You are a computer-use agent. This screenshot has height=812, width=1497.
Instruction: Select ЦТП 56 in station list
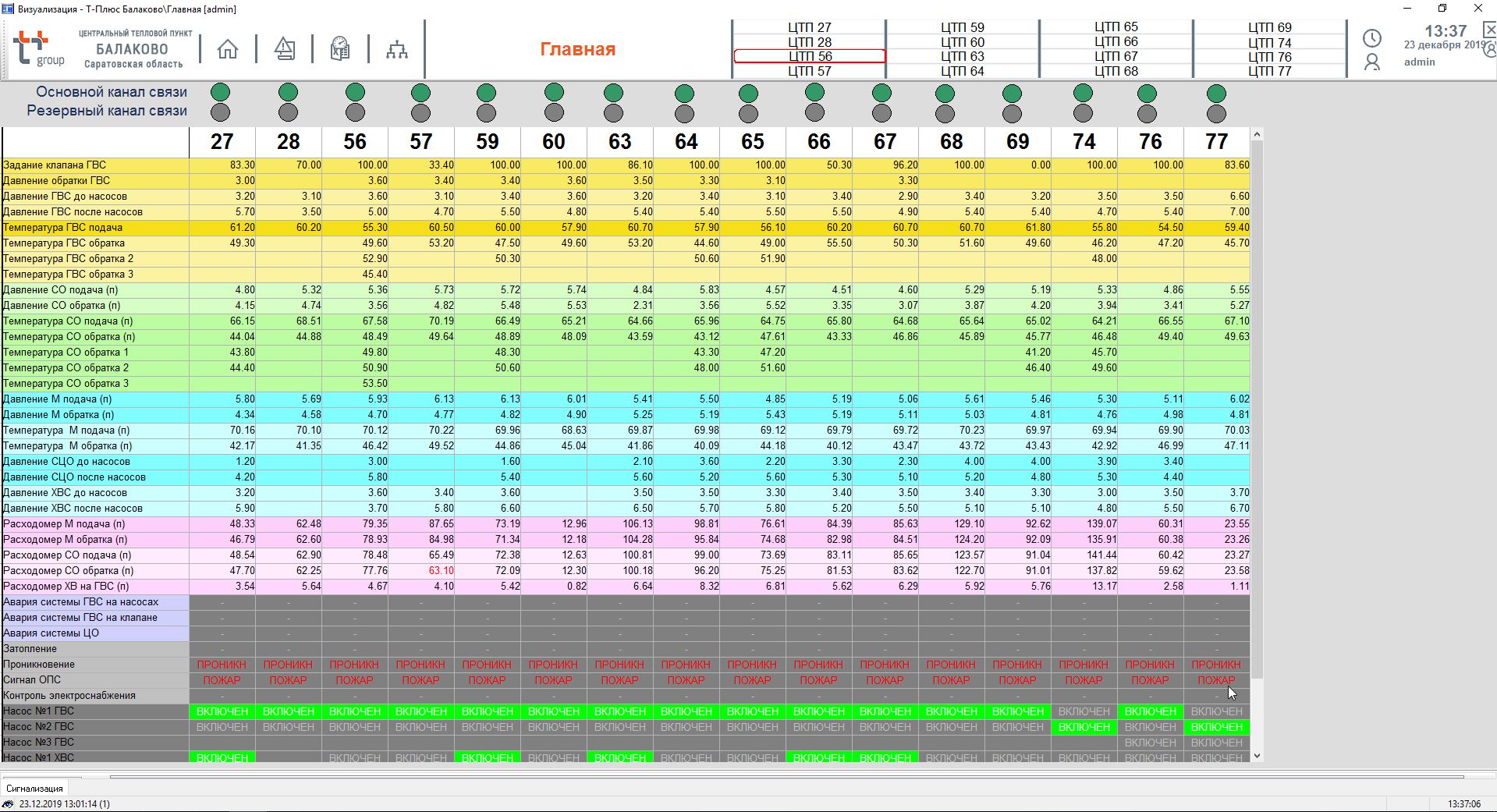click(810, 56)
